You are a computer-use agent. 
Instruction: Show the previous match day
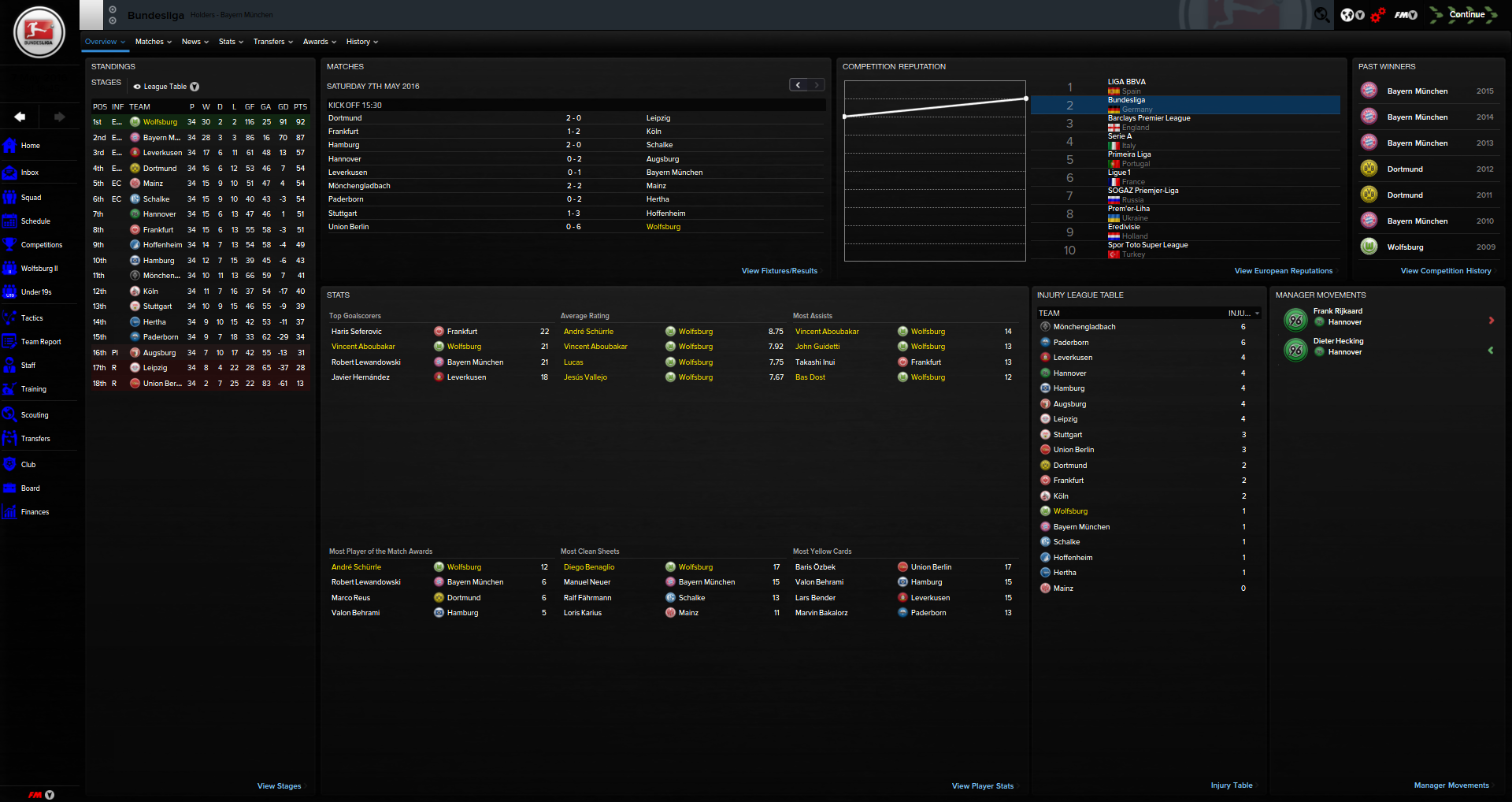point(799,85)
